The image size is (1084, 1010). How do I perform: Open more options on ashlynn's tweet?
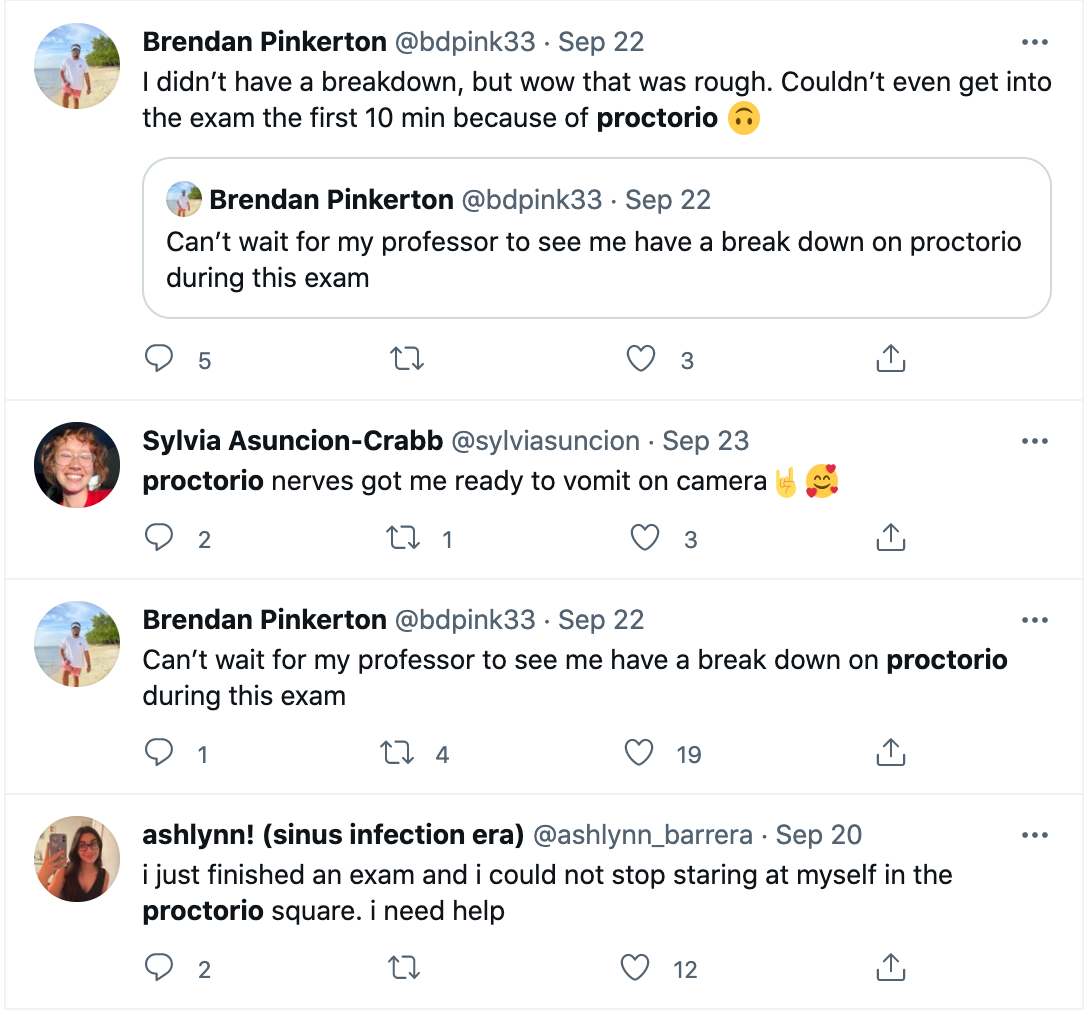click(x=1034, y=835)
